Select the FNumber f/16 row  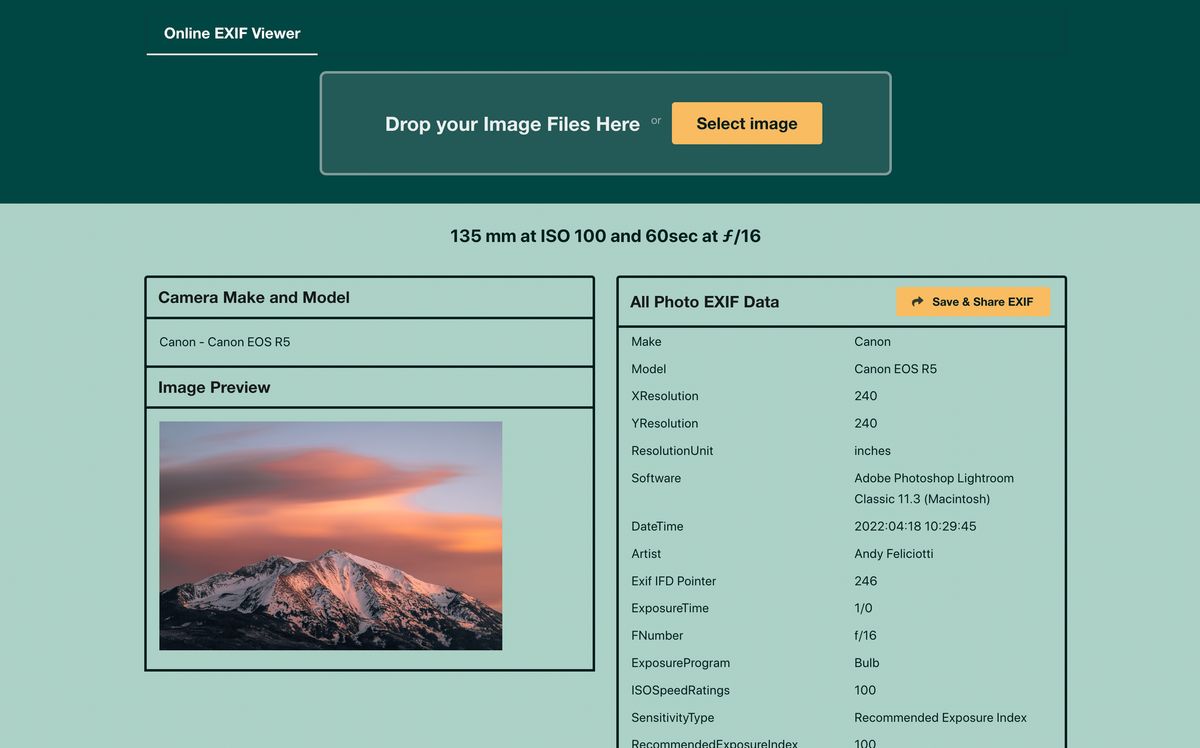[x=865, y=635]
